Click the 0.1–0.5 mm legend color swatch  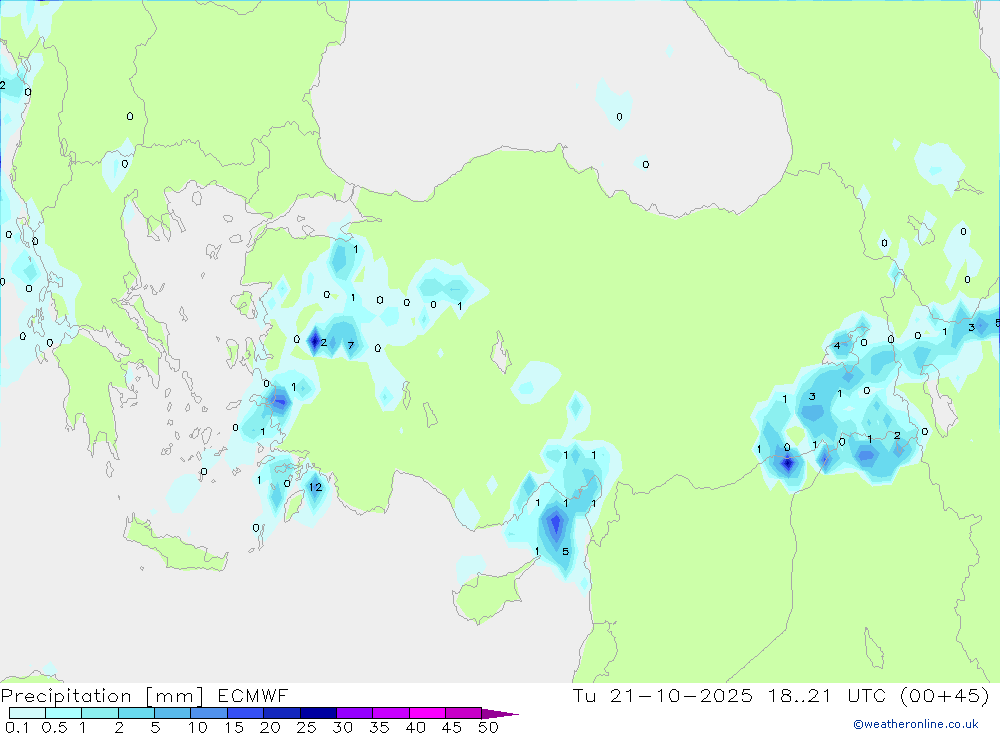[x=27, y=713]
